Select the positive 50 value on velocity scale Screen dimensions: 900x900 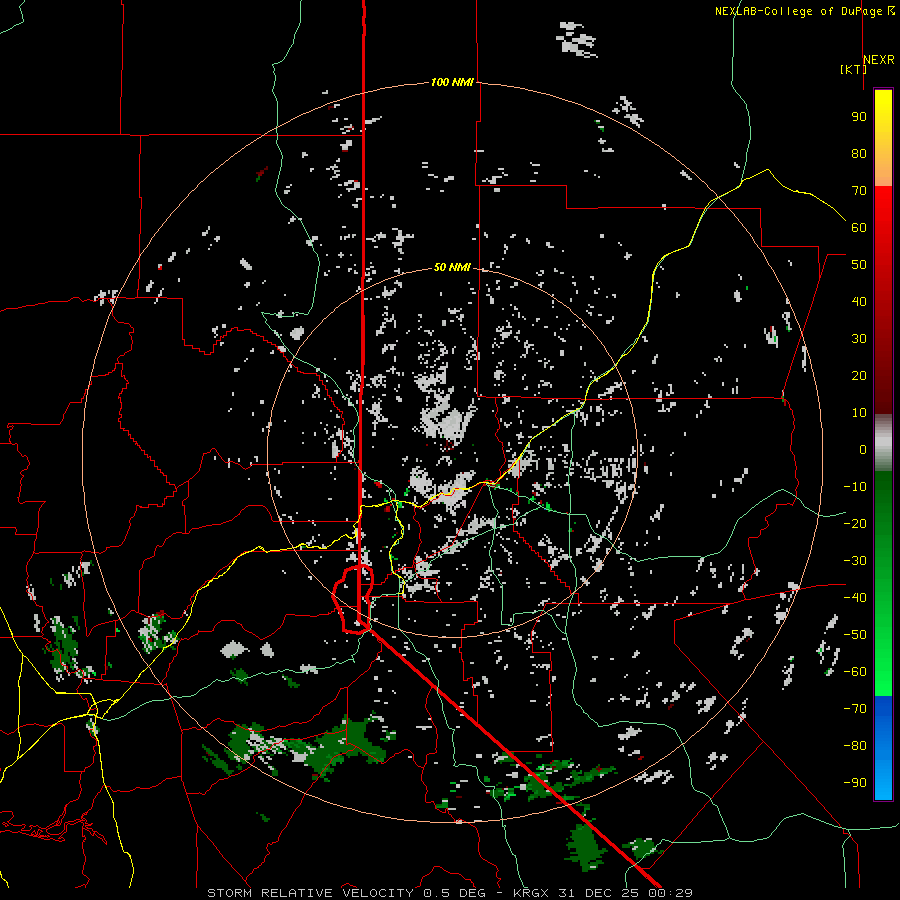coord(859,265)
